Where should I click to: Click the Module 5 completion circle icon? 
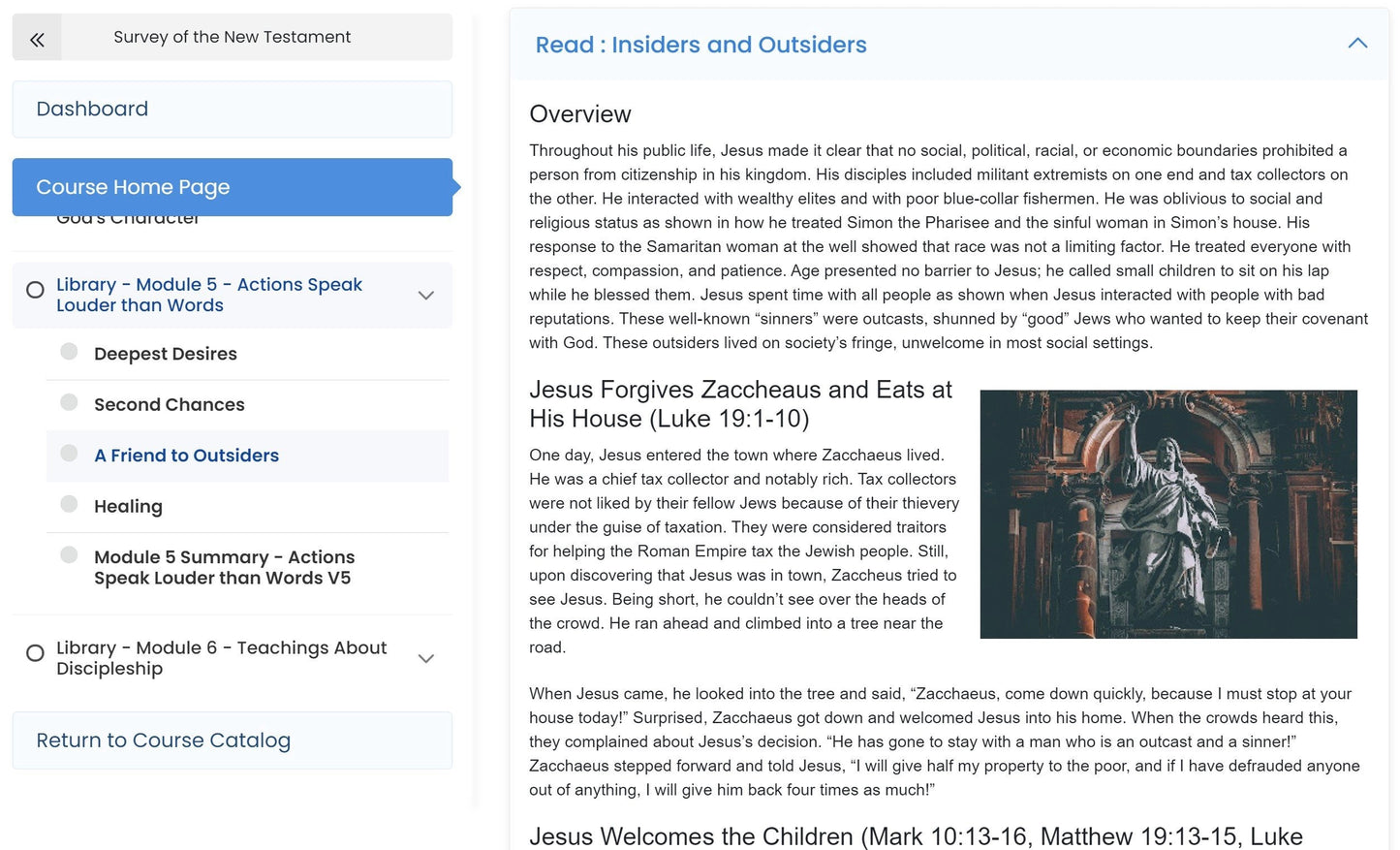pos(35,289)
